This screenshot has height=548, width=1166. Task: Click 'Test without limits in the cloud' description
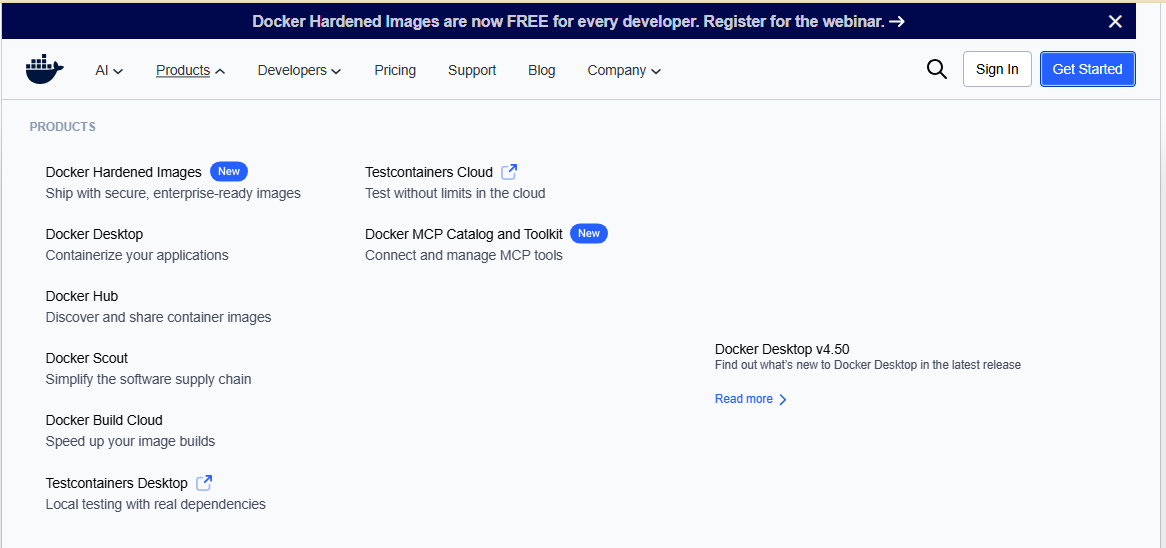pos(455,193)
